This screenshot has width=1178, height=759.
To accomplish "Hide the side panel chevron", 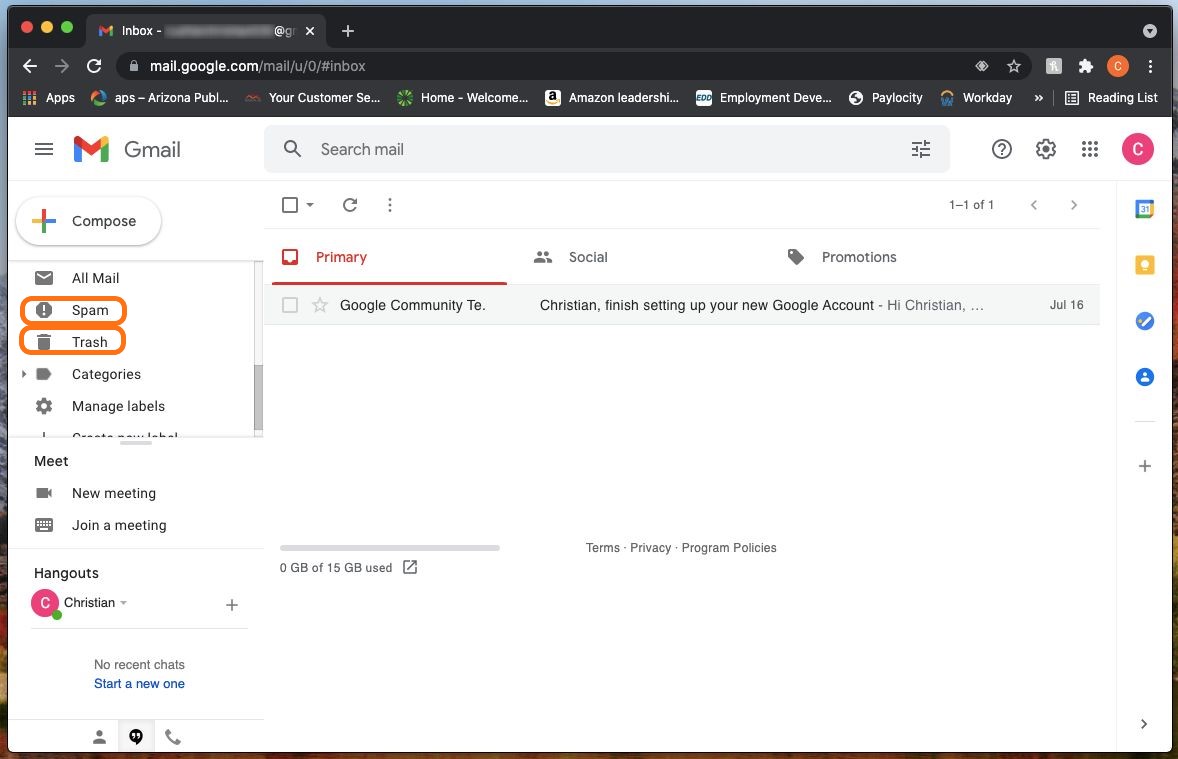I will coord(1143,724).
